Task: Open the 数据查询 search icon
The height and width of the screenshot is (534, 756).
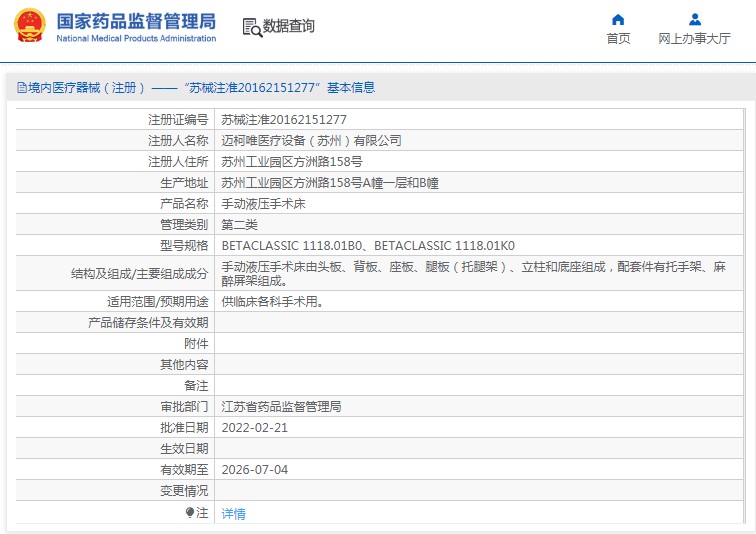Action: coord(252,27)
